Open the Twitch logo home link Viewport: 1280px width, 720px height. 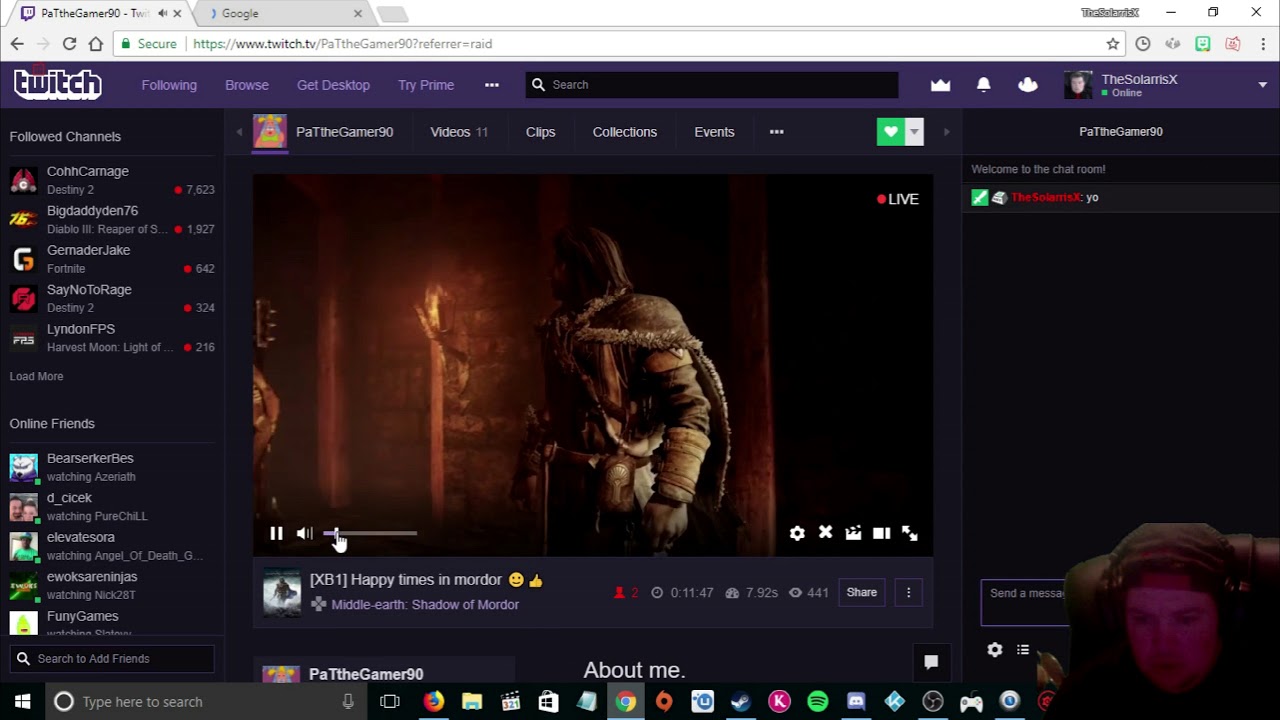point(57,85)
